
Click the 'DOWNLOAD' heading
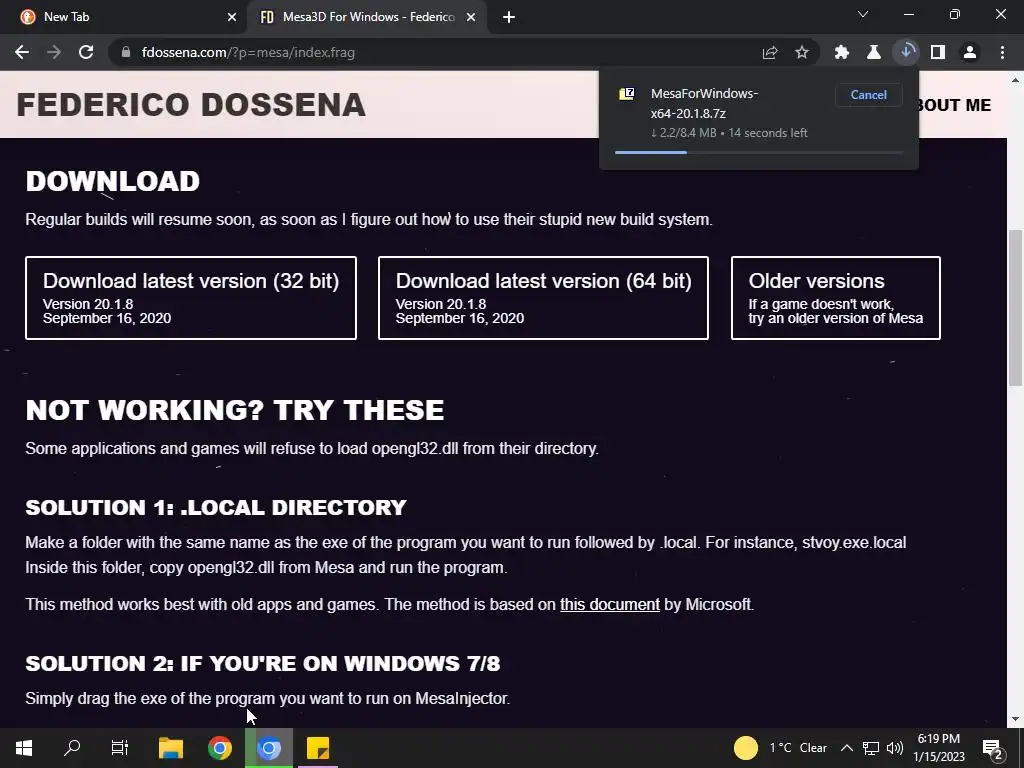point(112,181)
